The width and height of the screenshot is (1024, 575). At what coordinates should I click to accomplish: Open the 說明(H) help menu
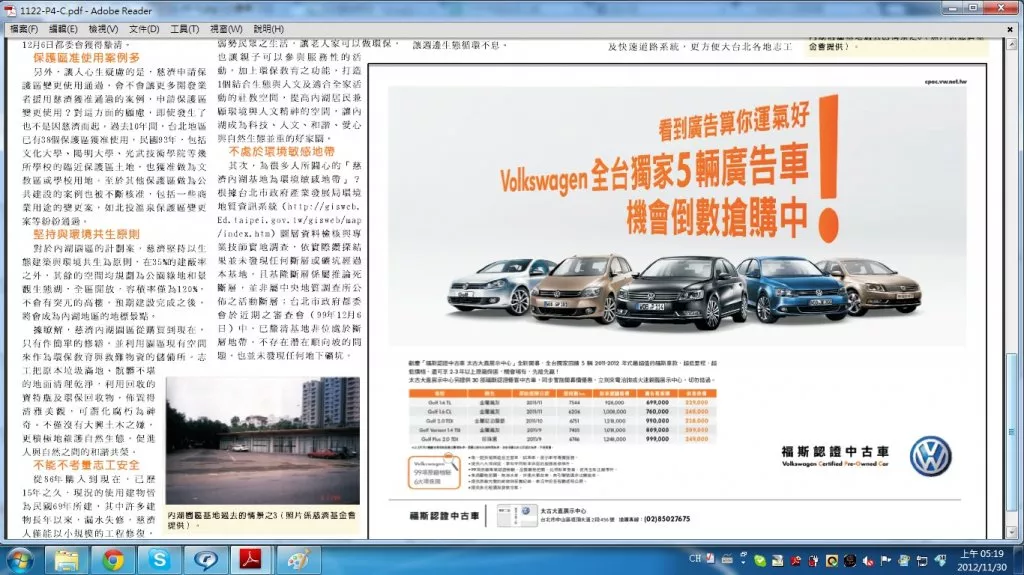pos(268,29)
